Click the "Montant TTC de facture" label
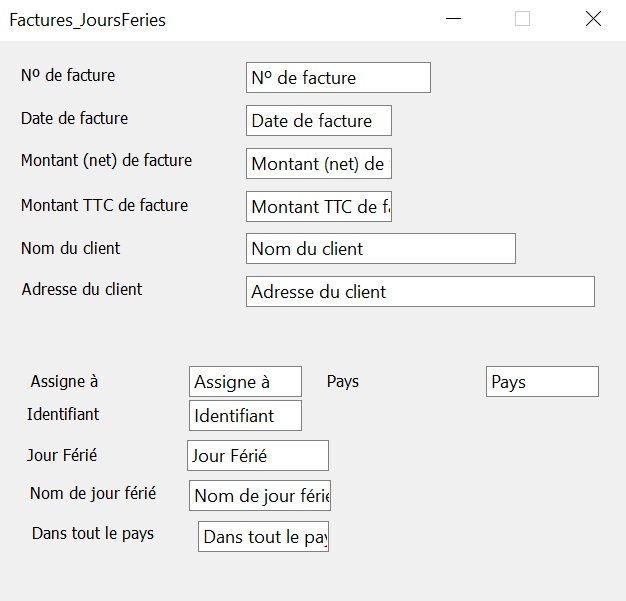626x601 pixels. pyautogui.click(x=104, y=205)
